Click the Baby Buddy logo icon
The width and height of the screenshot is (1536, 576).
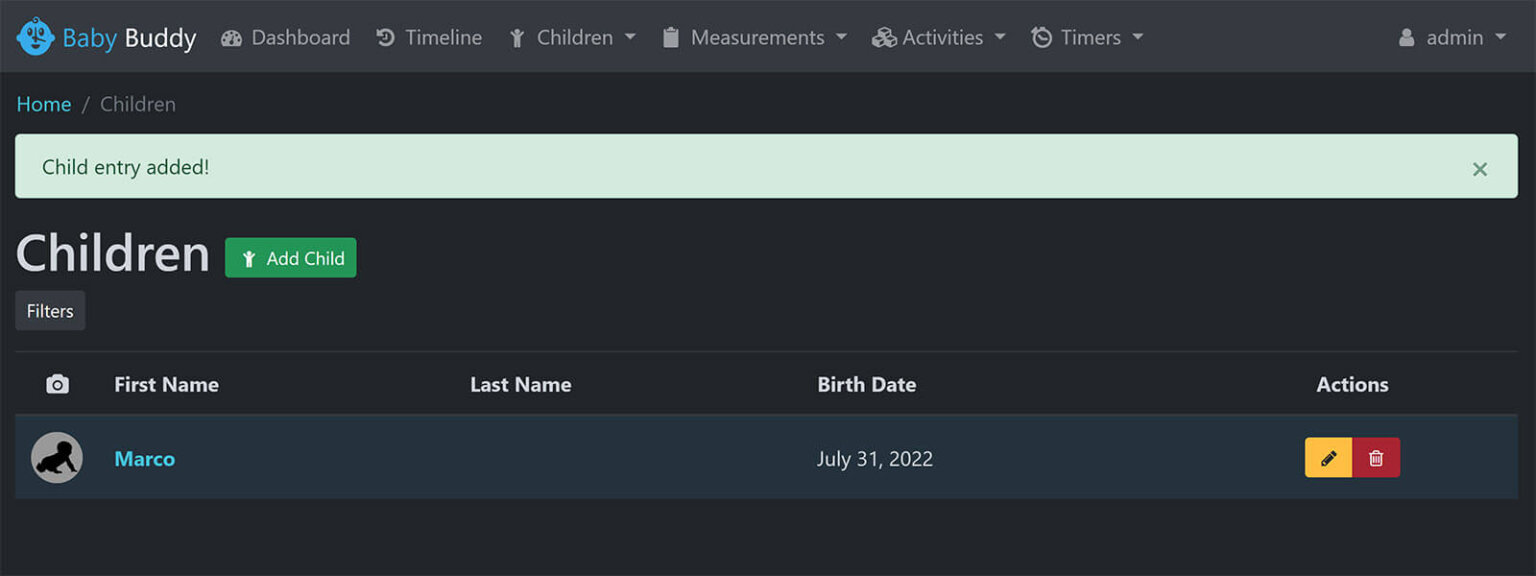coord(36,36)
